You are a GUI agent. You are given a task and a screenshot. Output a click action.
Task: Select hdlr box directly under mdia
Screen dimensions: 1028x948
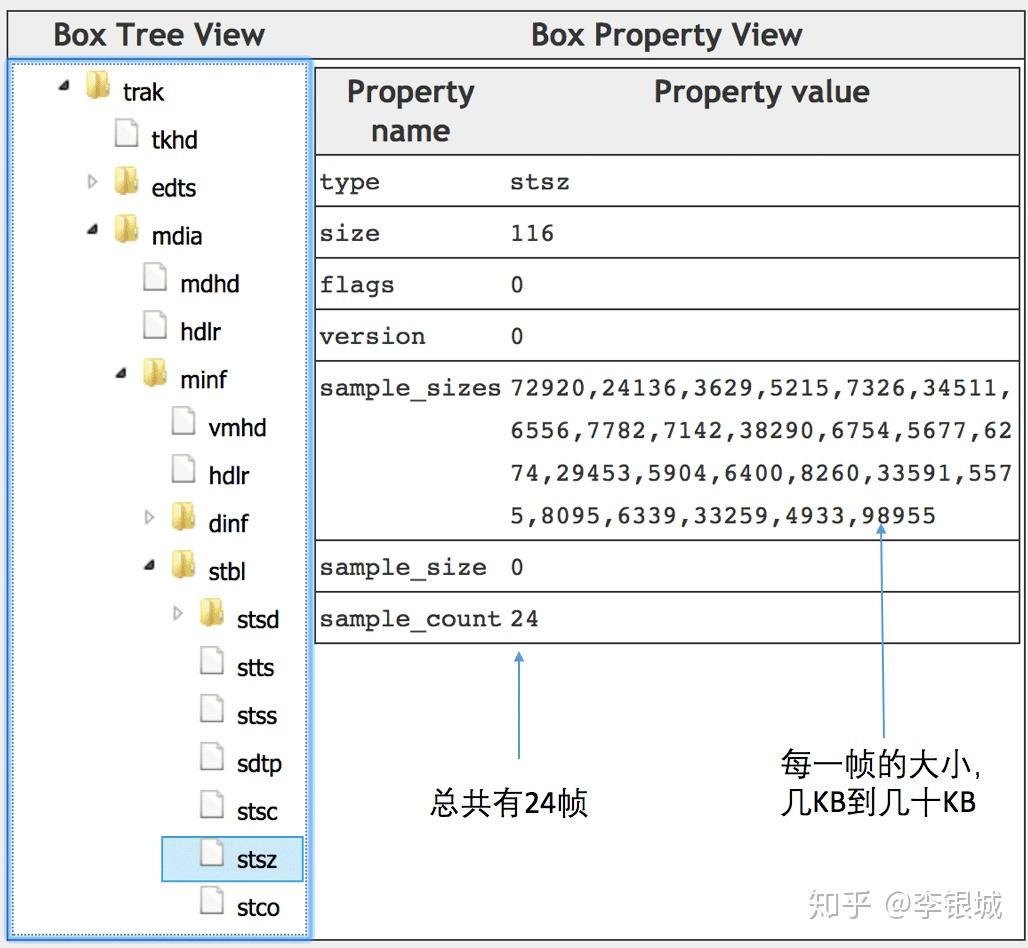pos(200,332)
